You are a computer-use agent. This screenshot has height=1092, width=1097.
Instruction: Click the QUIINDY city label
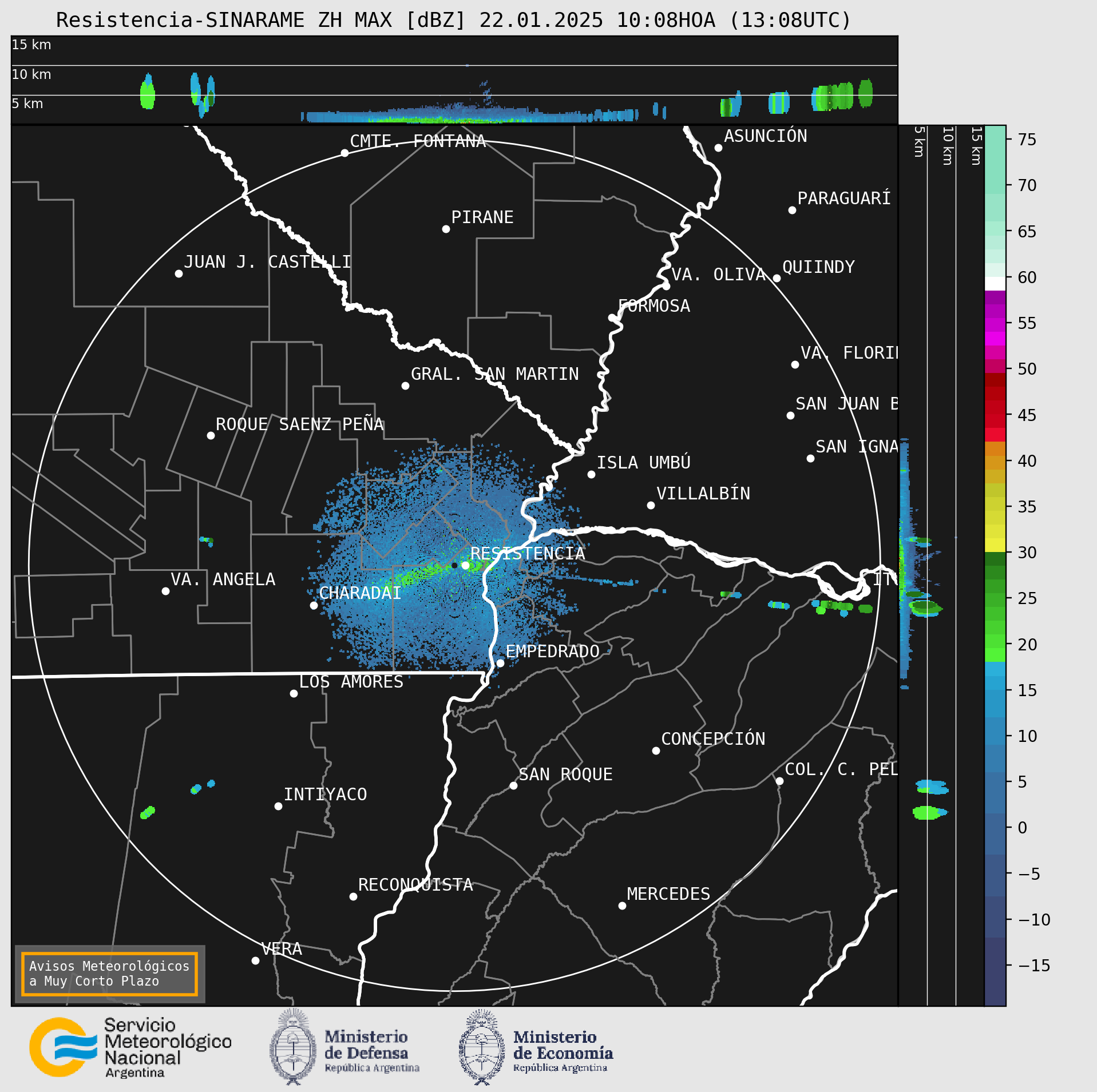(x=818, y=267)
